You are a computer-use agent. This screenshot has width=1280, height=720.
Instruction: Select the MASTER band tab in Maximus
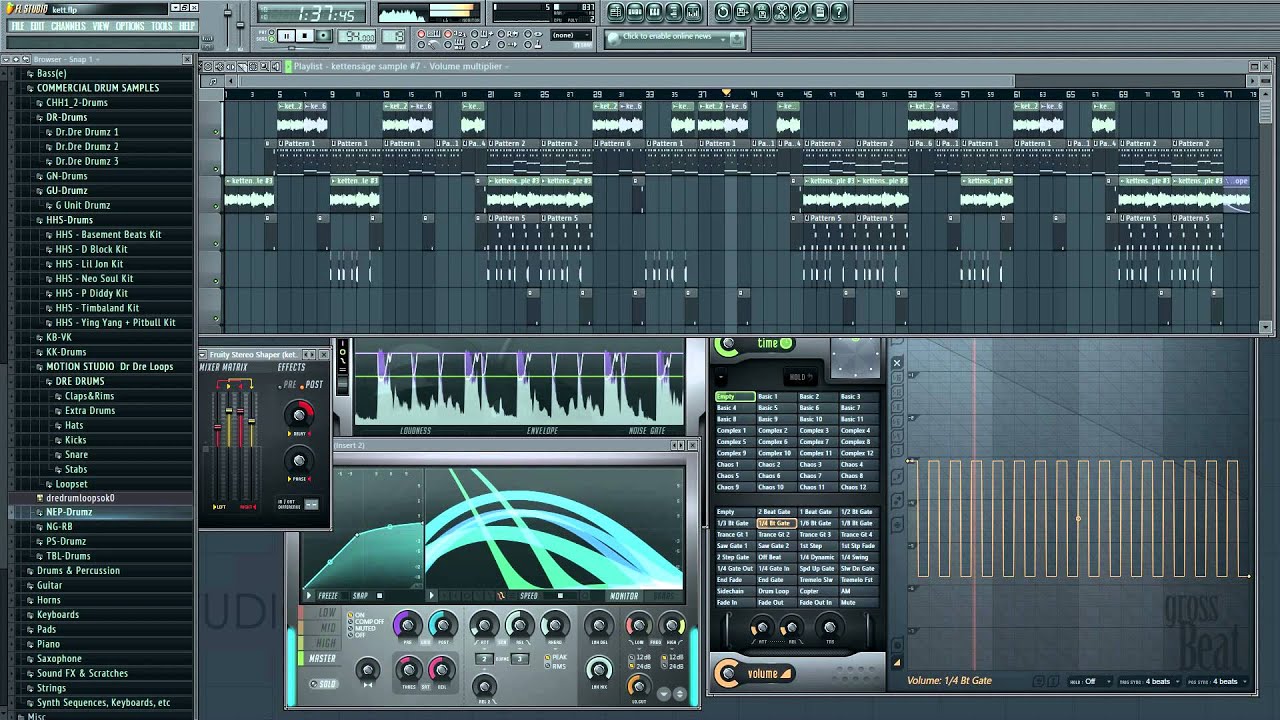(x=320, y=659)
